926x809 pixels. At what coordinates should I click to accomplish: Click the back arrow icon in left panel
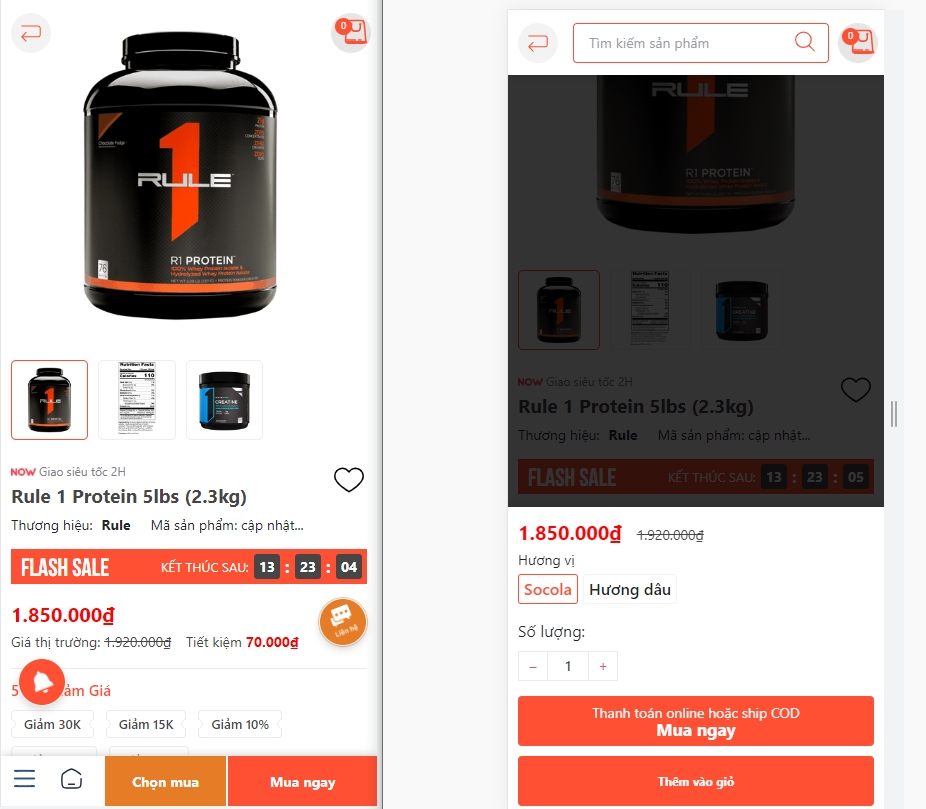[x=31, y=33]
